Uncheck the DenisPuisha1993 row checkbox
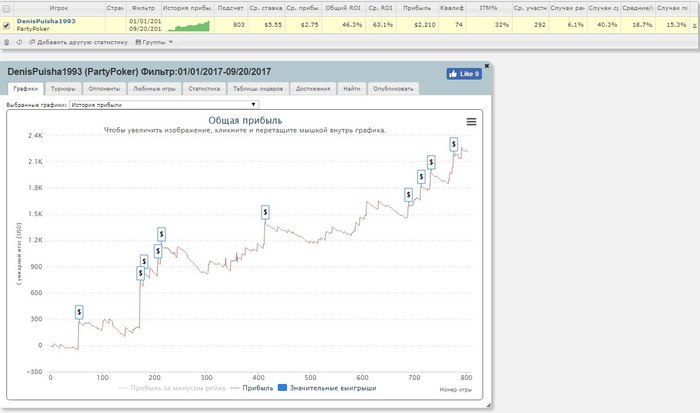 point(6,25)
